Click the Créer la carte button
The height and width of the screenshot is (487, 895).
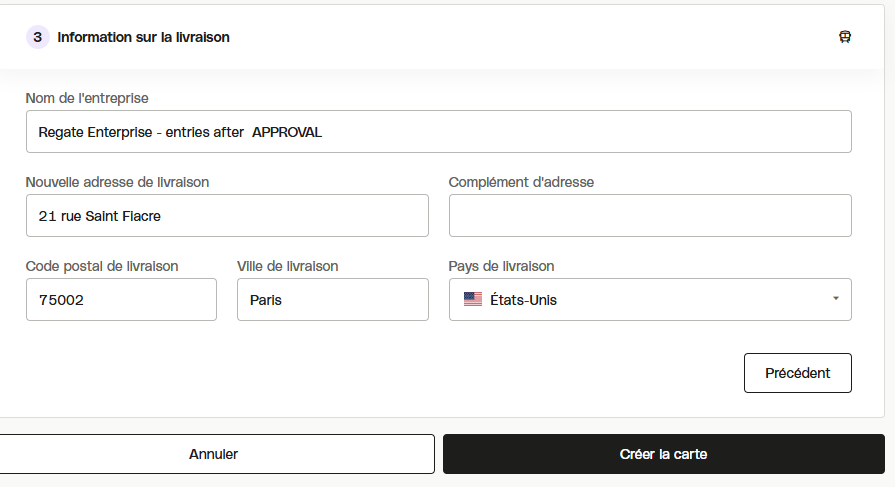click(664, 454)
